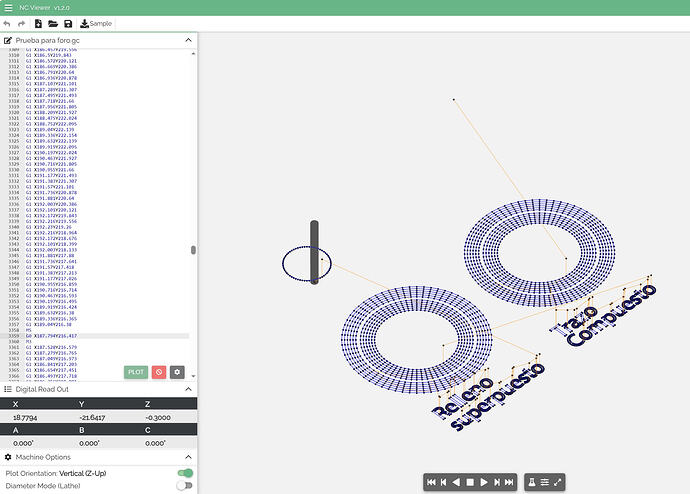Select the M5 line 3358
The height and width of the screenshot is (494, 690).
29,330
